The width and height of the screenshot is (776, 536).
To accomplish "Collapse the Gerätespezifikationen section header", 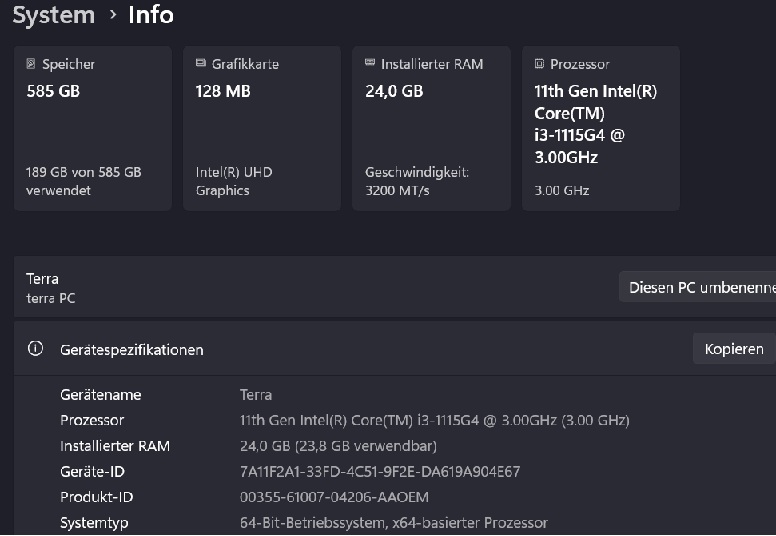I will coord(350,349).
